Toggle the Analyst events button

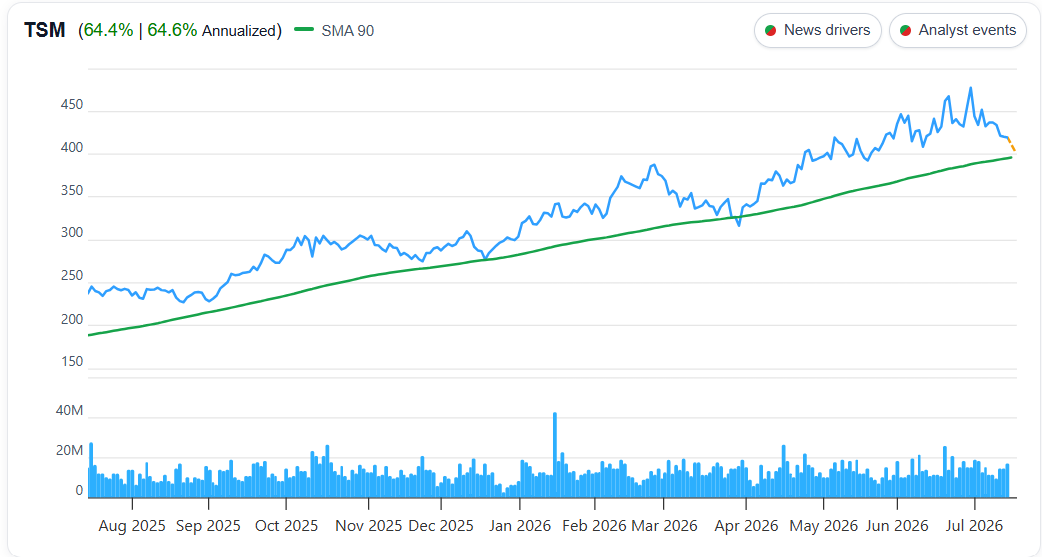pos(958,31)
